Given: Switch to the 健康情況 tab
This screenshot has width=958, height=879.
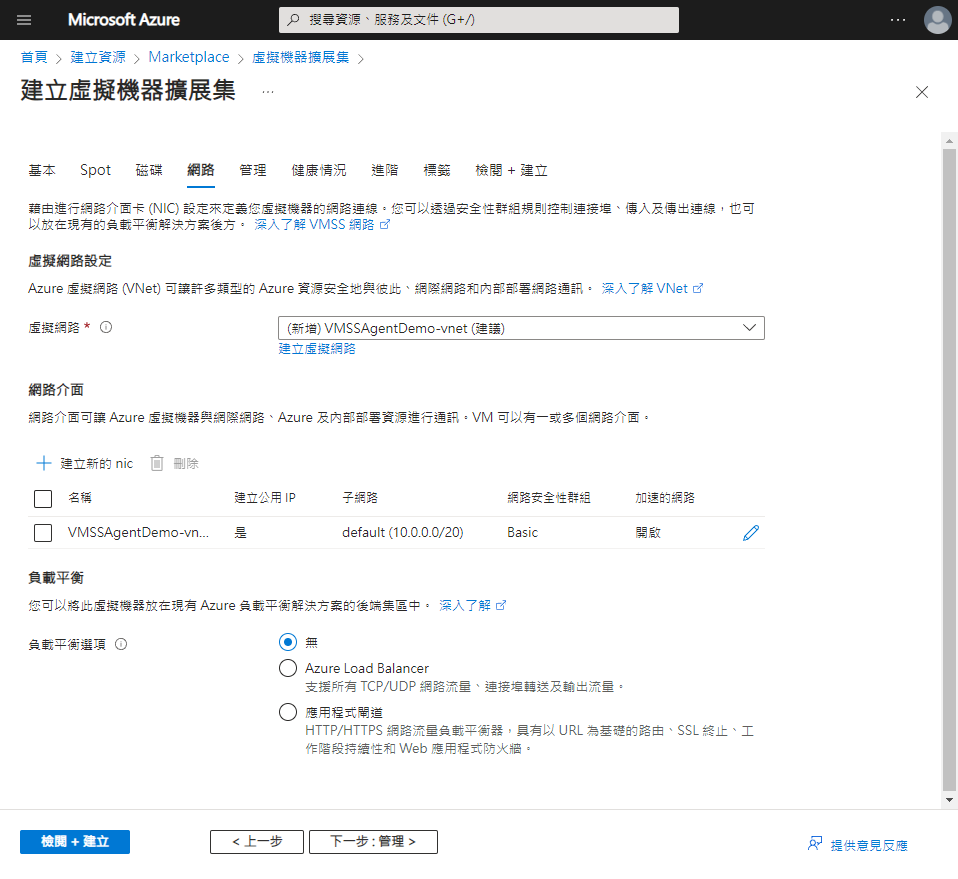Looking at the screenshot, I should click(319, 170).
